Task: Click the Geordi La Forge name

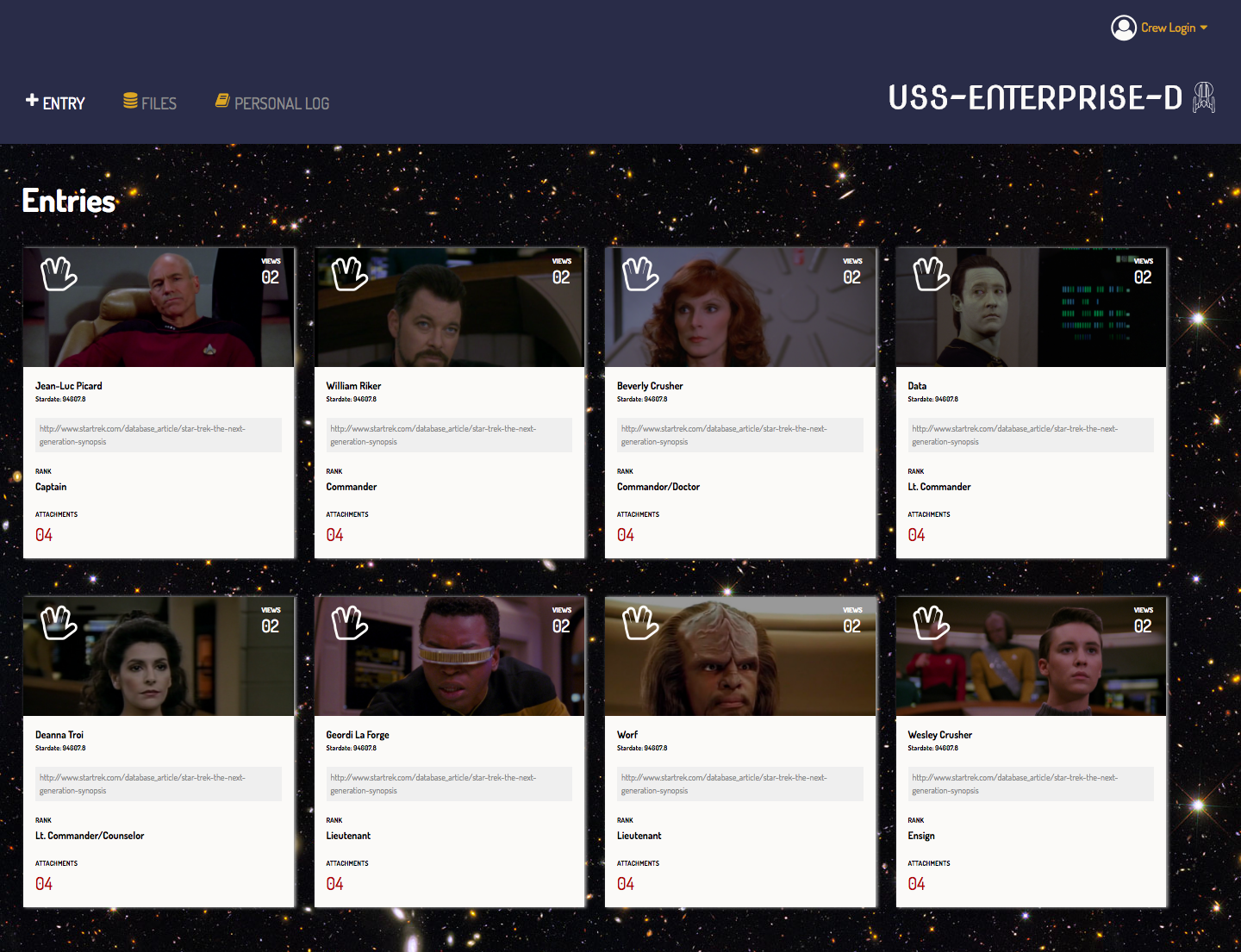Action: coord(358,735)
